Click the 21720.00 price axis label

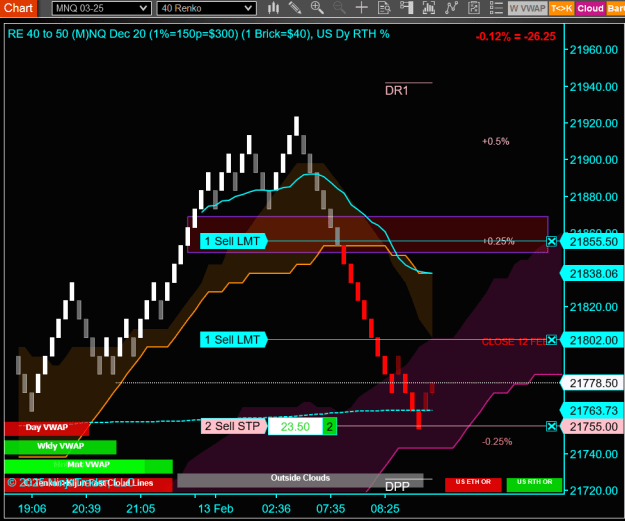[x=594, y=491]
